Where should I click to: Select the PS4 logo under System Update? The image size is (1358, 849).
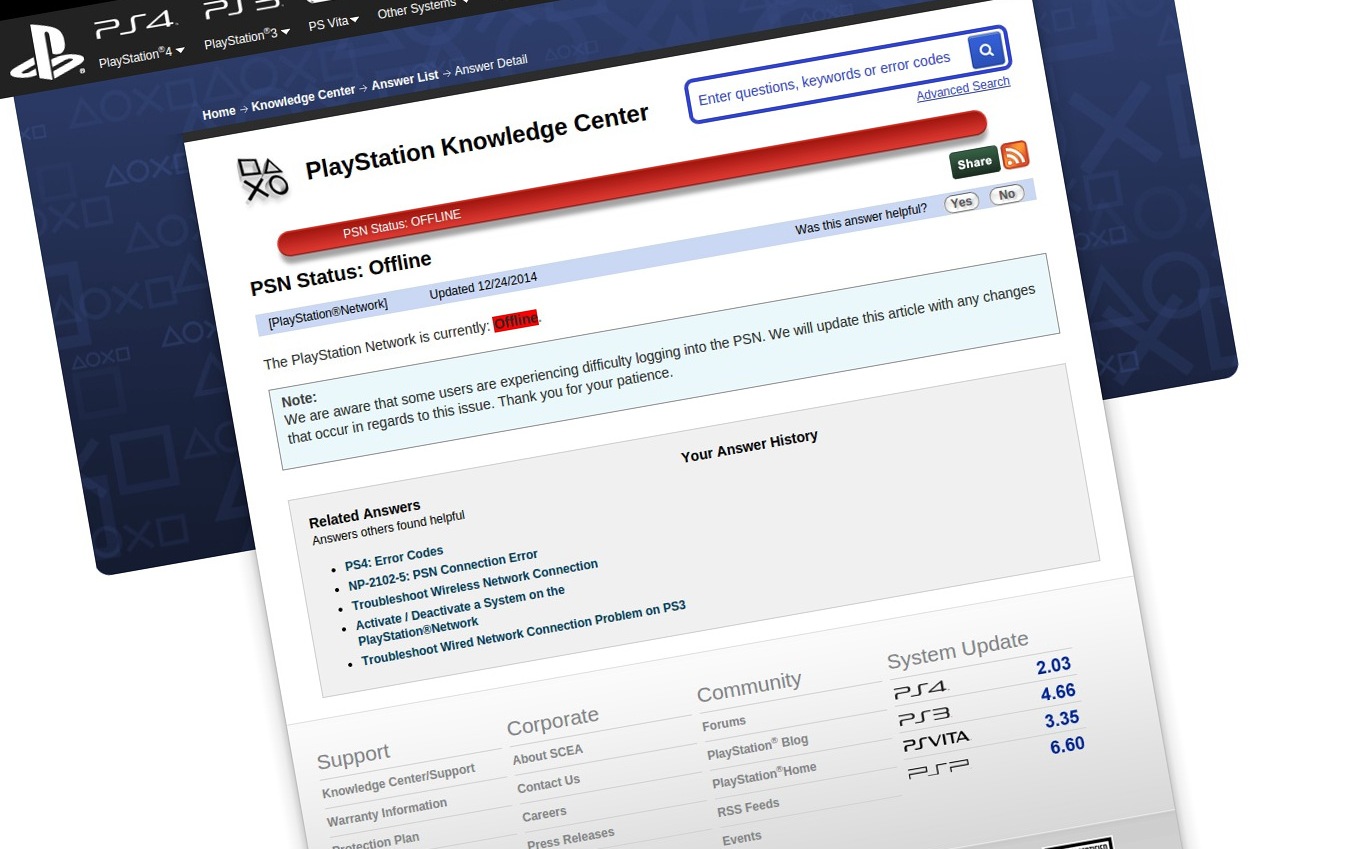[x=920, y=688]
